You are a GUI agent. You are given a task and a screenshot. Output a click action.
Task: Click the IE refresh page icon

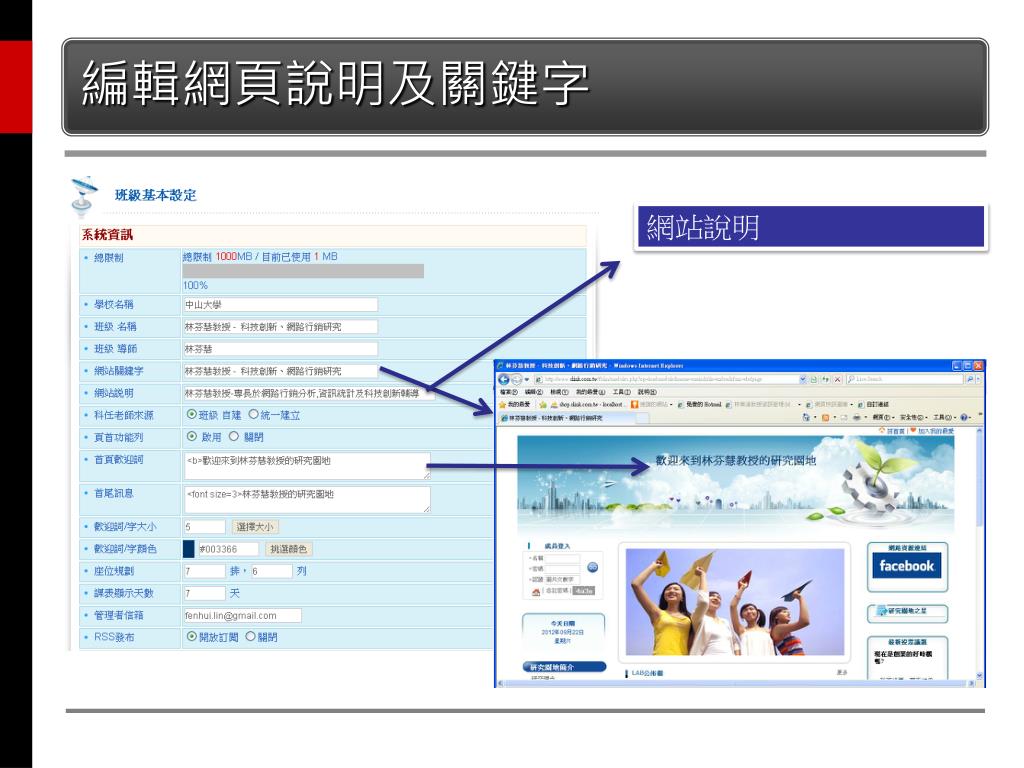(x=825, y=379)
